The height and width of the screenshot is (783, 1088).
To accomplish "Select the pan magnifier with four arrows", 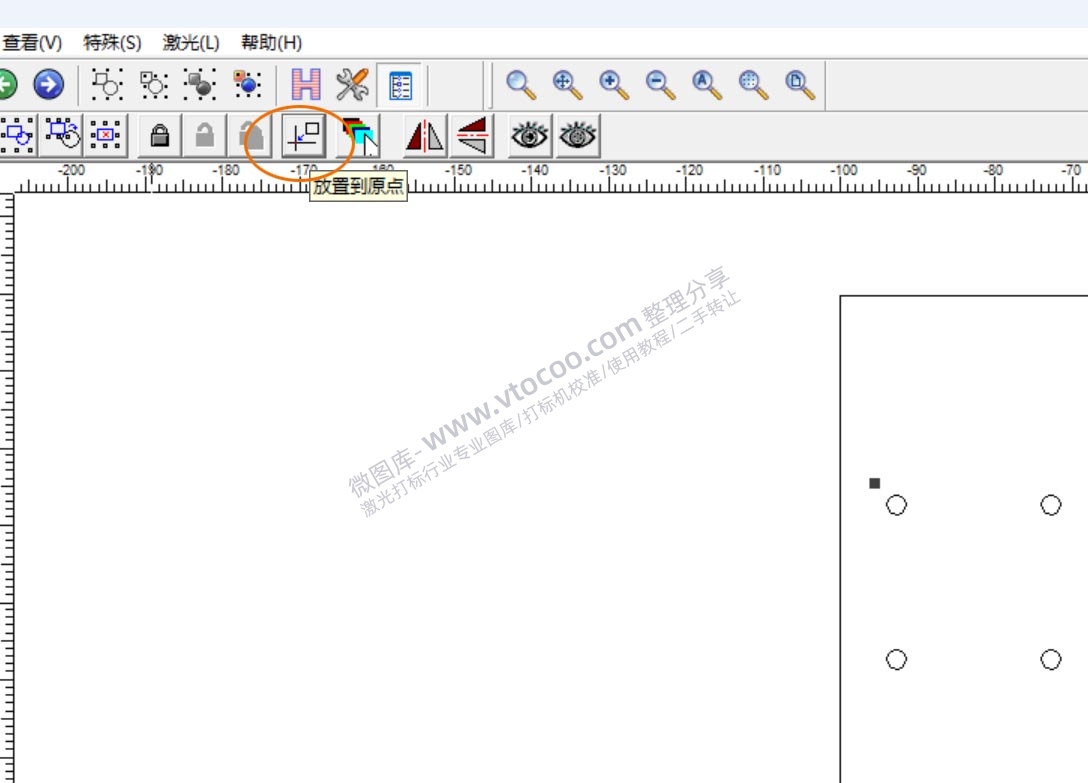I will tap(568, 85).
